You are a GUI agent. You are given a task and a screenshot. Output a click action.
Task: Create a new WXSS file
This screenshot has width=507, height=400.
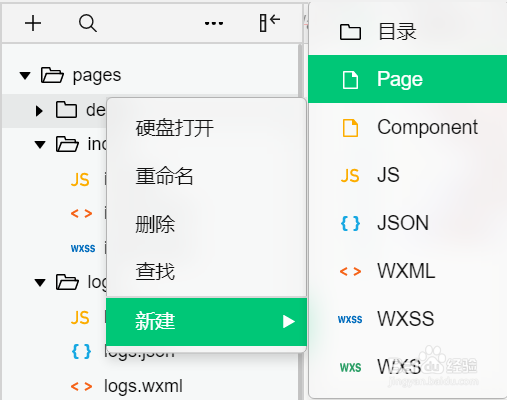click(x=407, y=319)
